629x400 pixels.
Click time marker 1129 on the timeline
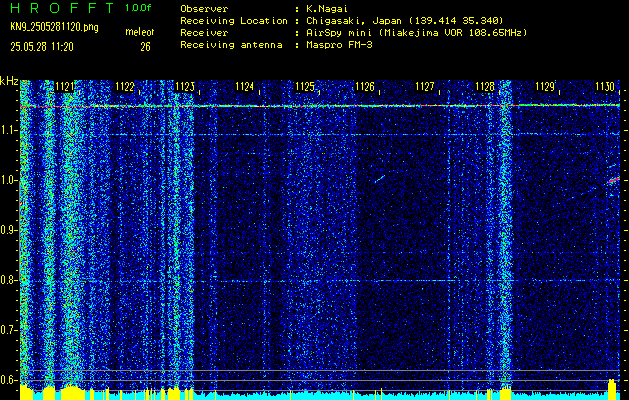[x=545, y=87]
